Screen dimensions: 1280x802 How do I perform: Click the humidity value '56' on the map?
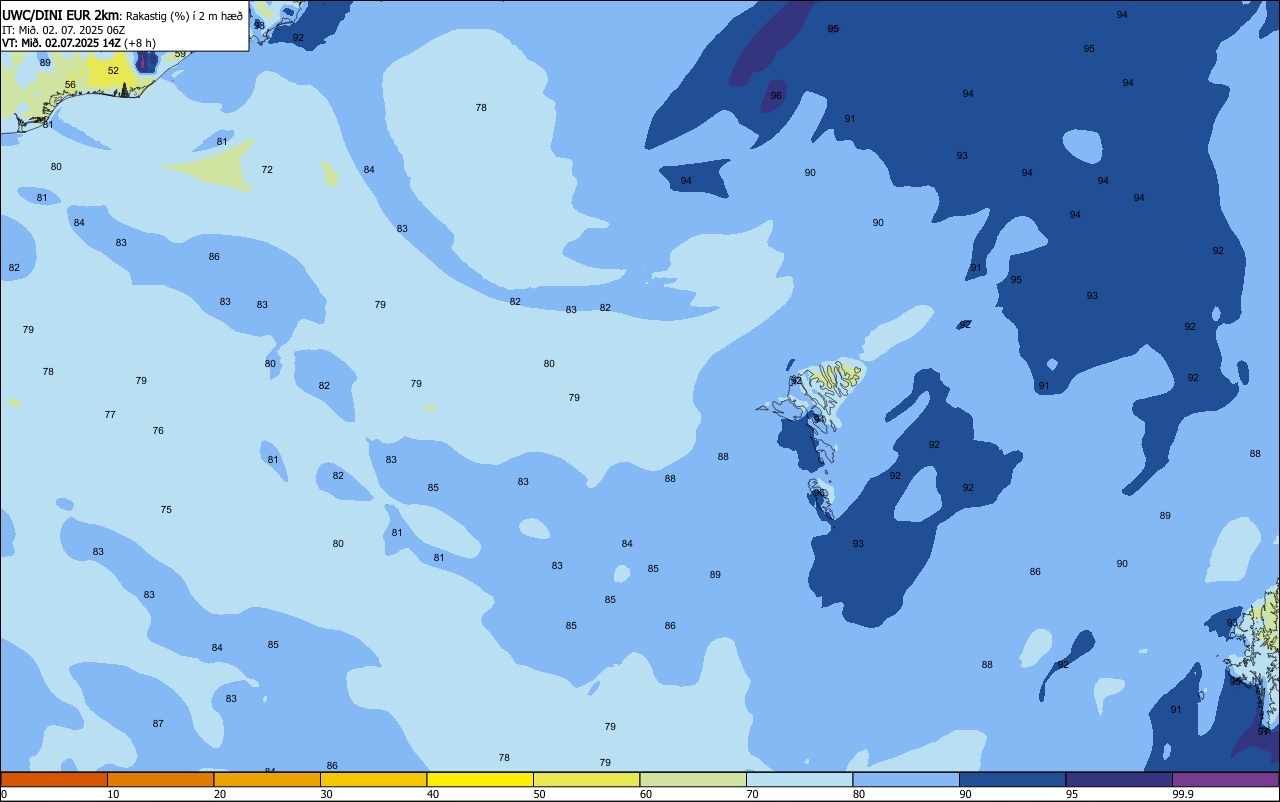tap(70, 85)
